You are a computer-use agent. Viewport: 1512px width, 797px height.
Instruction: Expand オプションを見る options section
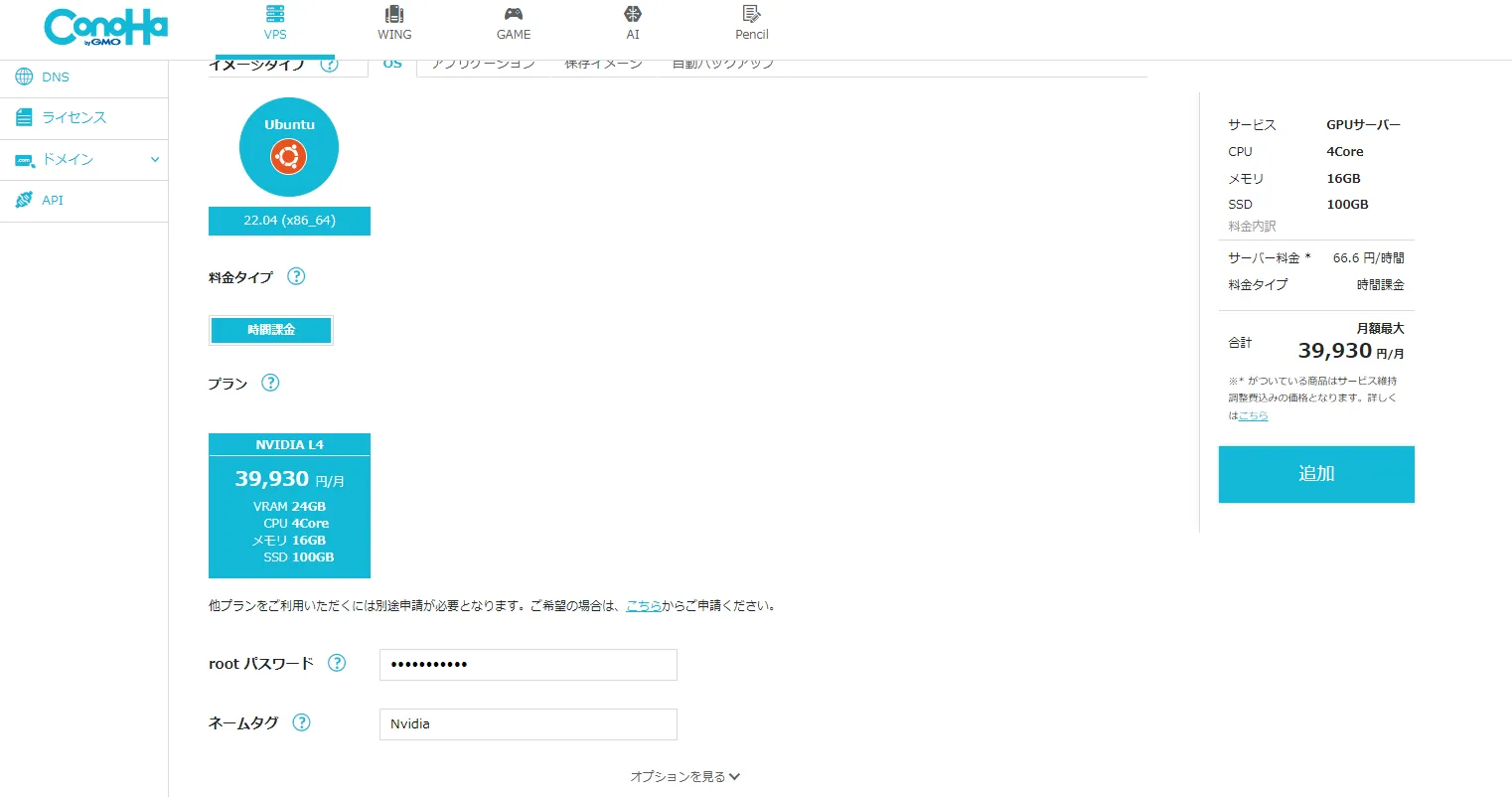pos(684,777)
